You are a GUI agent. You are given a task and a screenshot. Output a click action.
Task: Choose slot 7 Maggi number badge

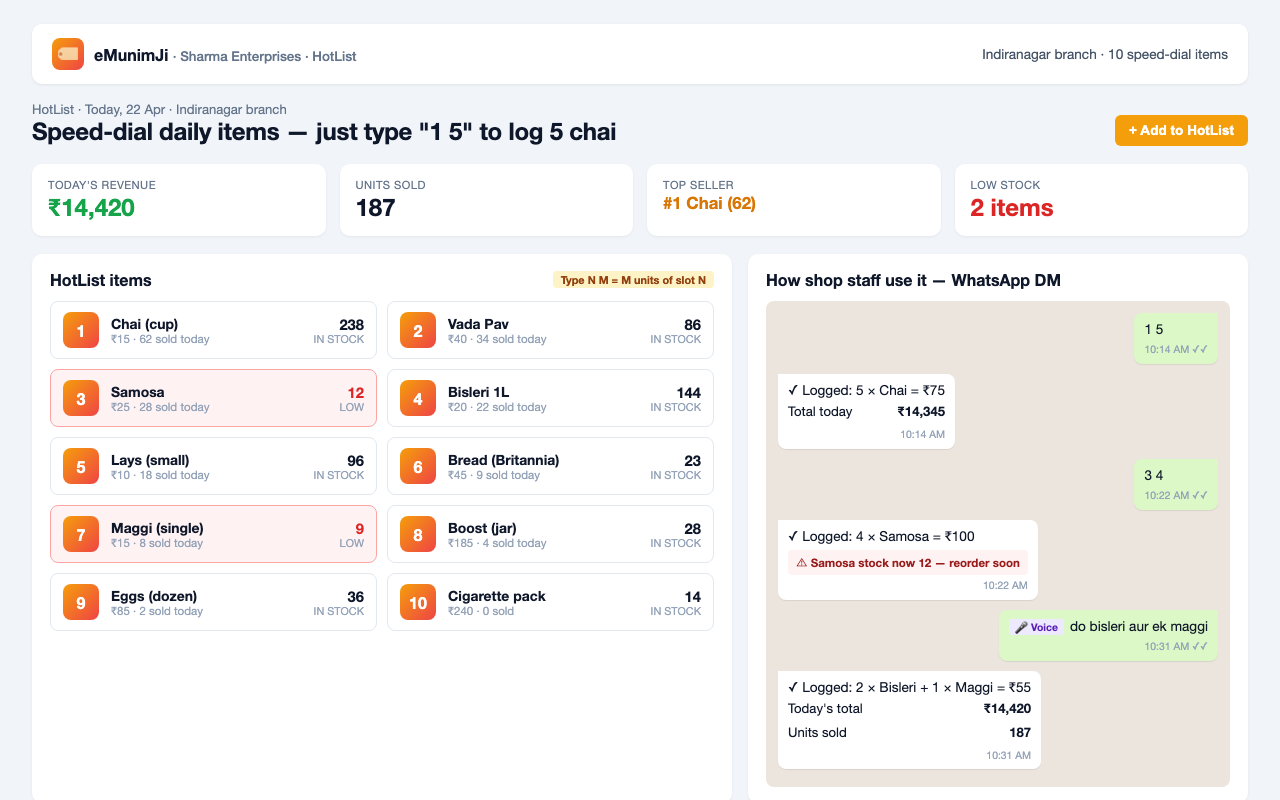pyautogui.click(x=81, y=534)
